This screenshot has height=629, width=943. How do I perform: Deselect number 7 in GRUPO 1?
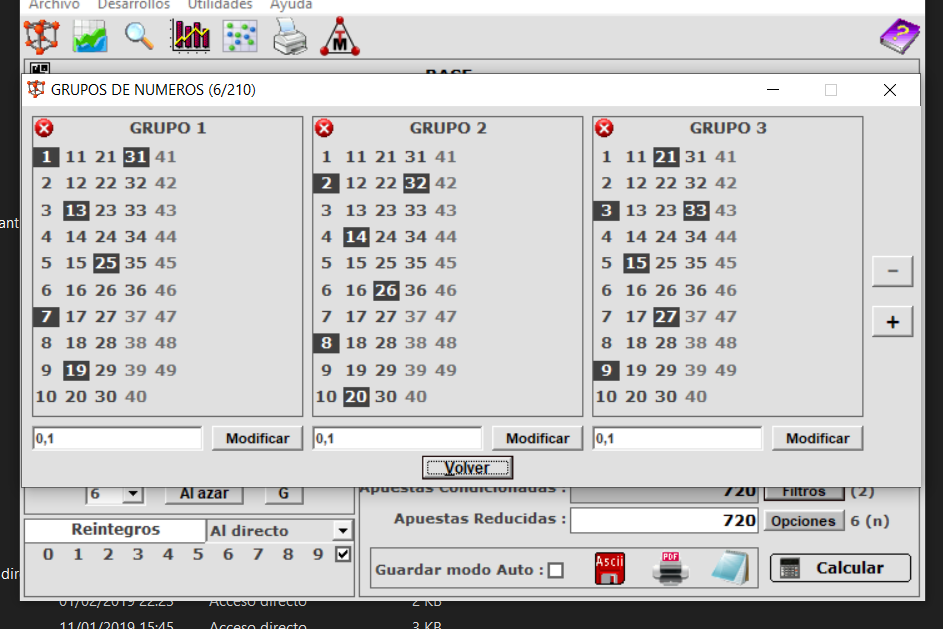(x=46, y=316)
